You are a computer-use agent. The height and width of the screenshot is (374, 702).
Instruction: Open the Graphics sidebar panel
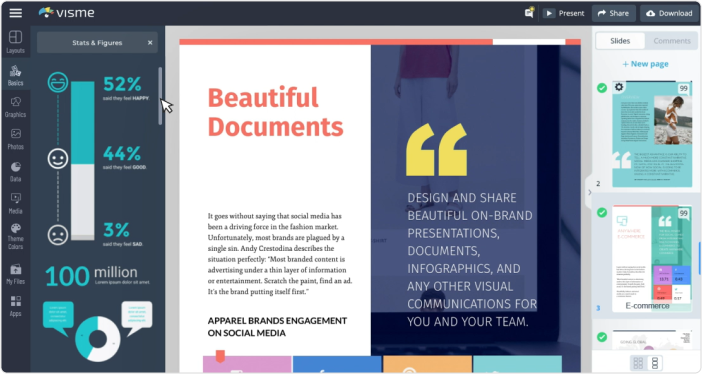(x=15, y=107)
